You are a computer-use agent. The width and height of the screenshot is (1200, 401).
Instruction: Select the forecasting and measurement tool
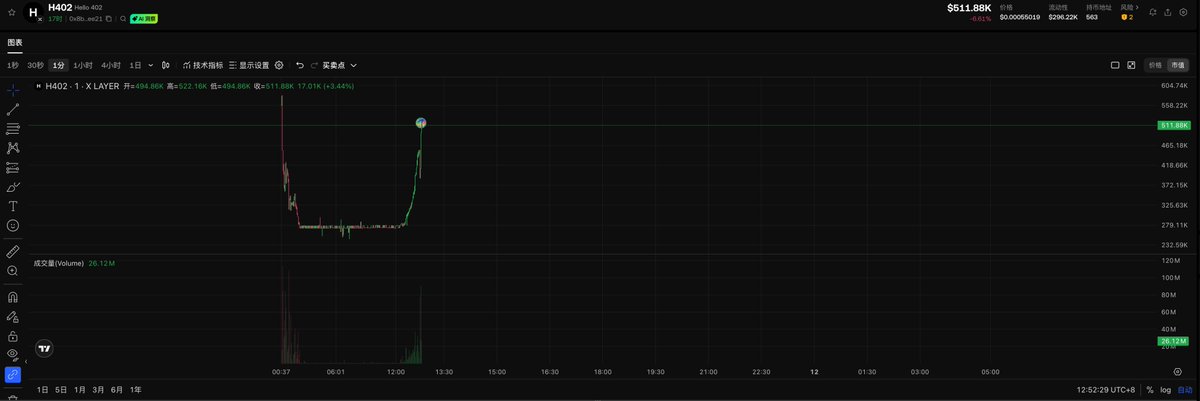click(13, 167)
